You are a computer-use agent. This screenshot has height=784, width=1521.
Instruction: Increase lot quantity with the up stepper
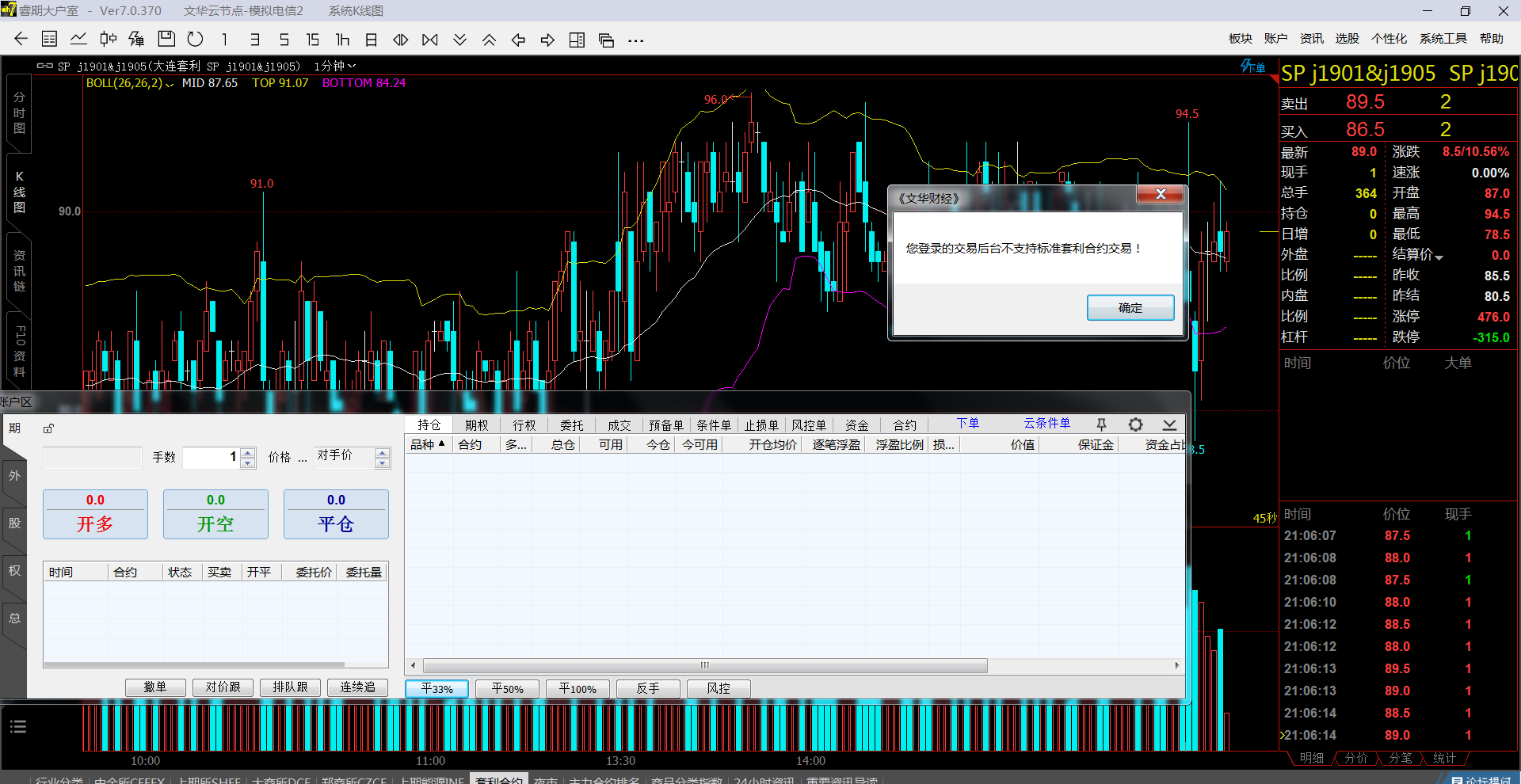point(248,452)
